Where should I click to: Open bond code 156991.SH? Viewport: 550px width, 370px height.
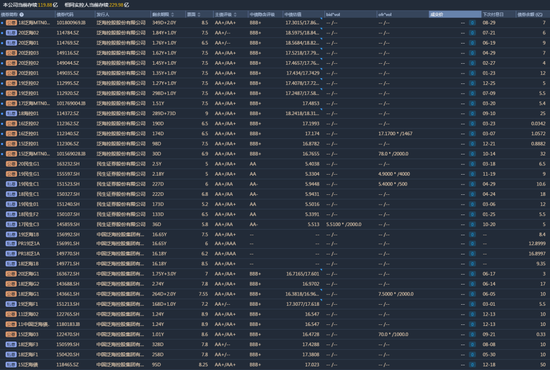[x=68, y=243]
